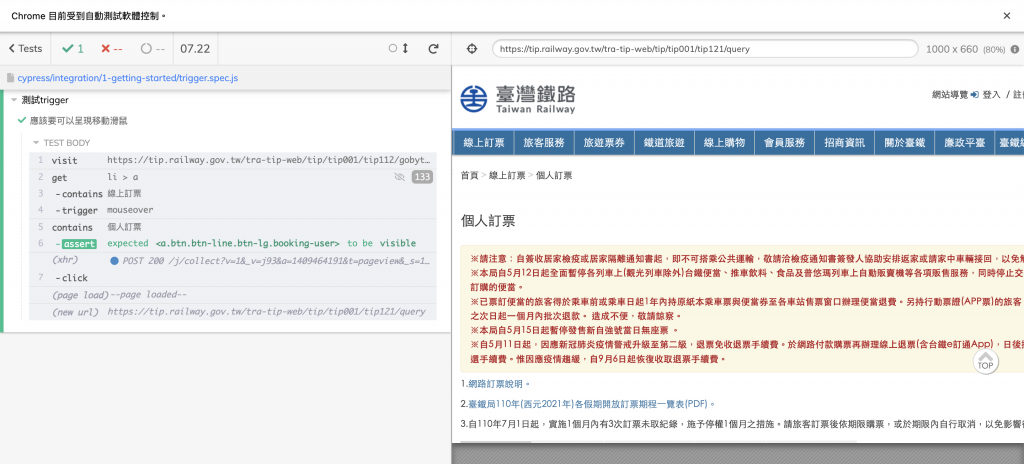Select the assert expected visible command row
Viewport: 1024px width, 464px height.
coord(232,243)
